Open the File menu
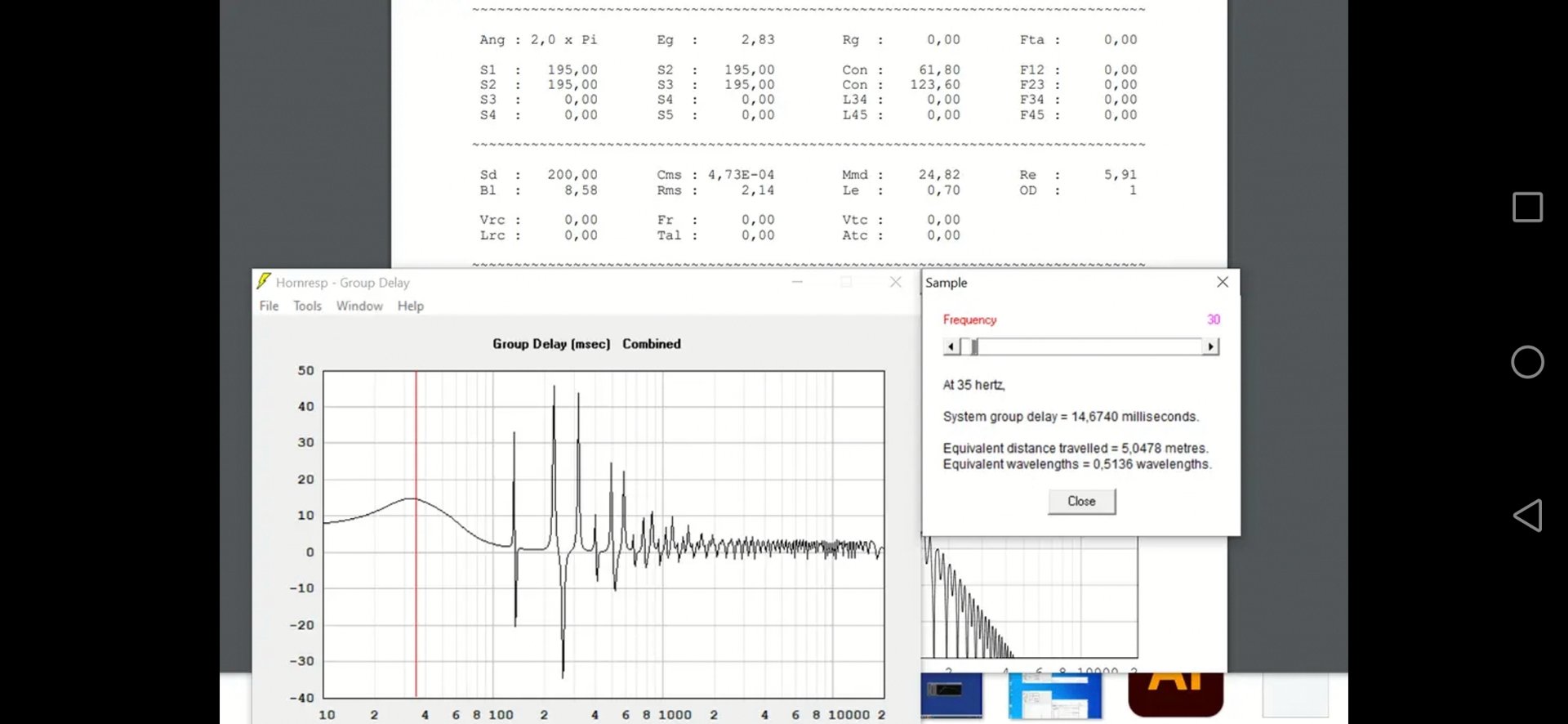This screenshot has width=1568, height=724. 269,306
